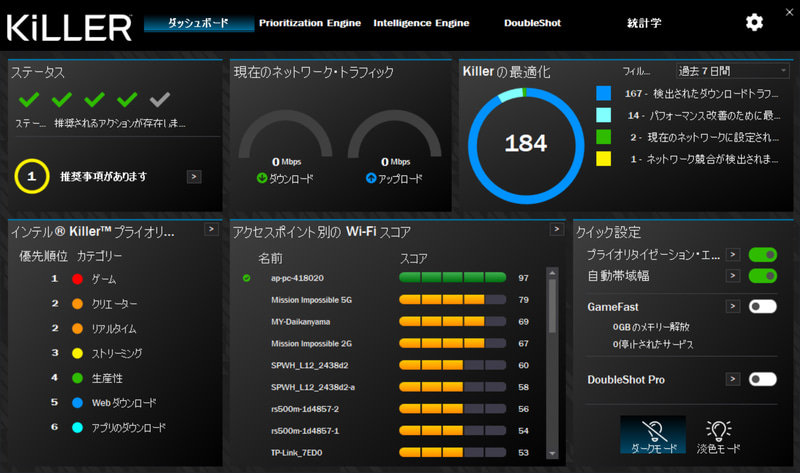This screenshot has height=473, width=800.
Task: Click the Wi-Fi list scrollbar up arrow
Action: [552, 273]
